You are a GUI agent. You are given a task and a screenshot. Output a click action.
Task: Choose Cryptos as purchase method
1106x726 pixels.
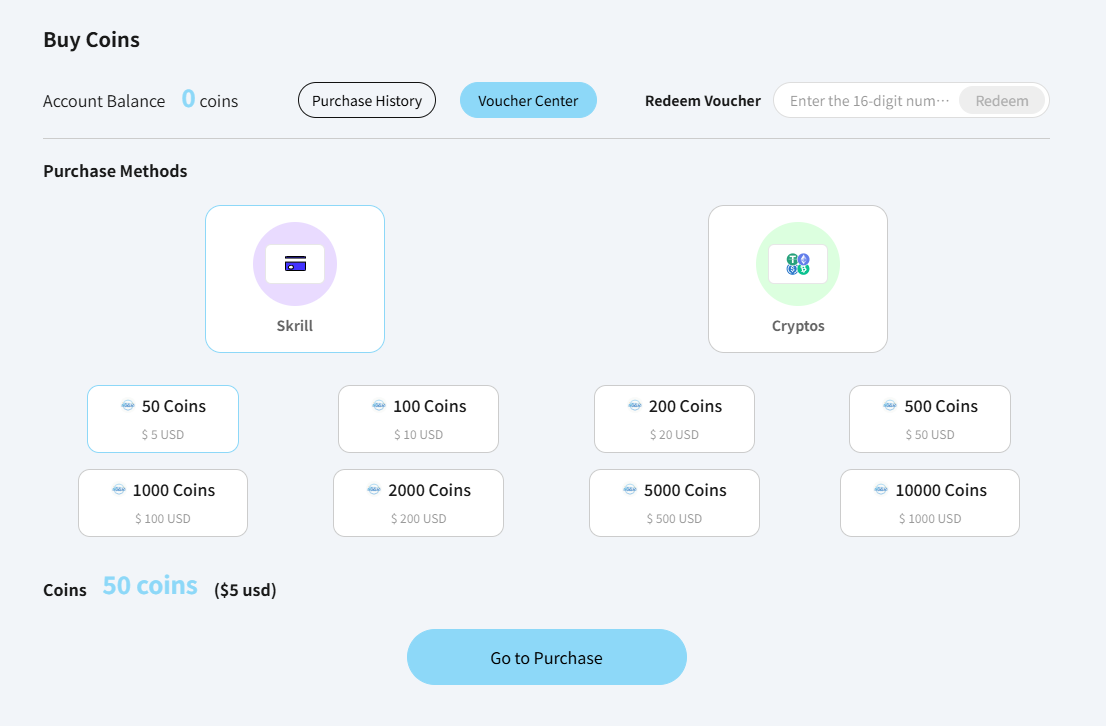[798, 279]
